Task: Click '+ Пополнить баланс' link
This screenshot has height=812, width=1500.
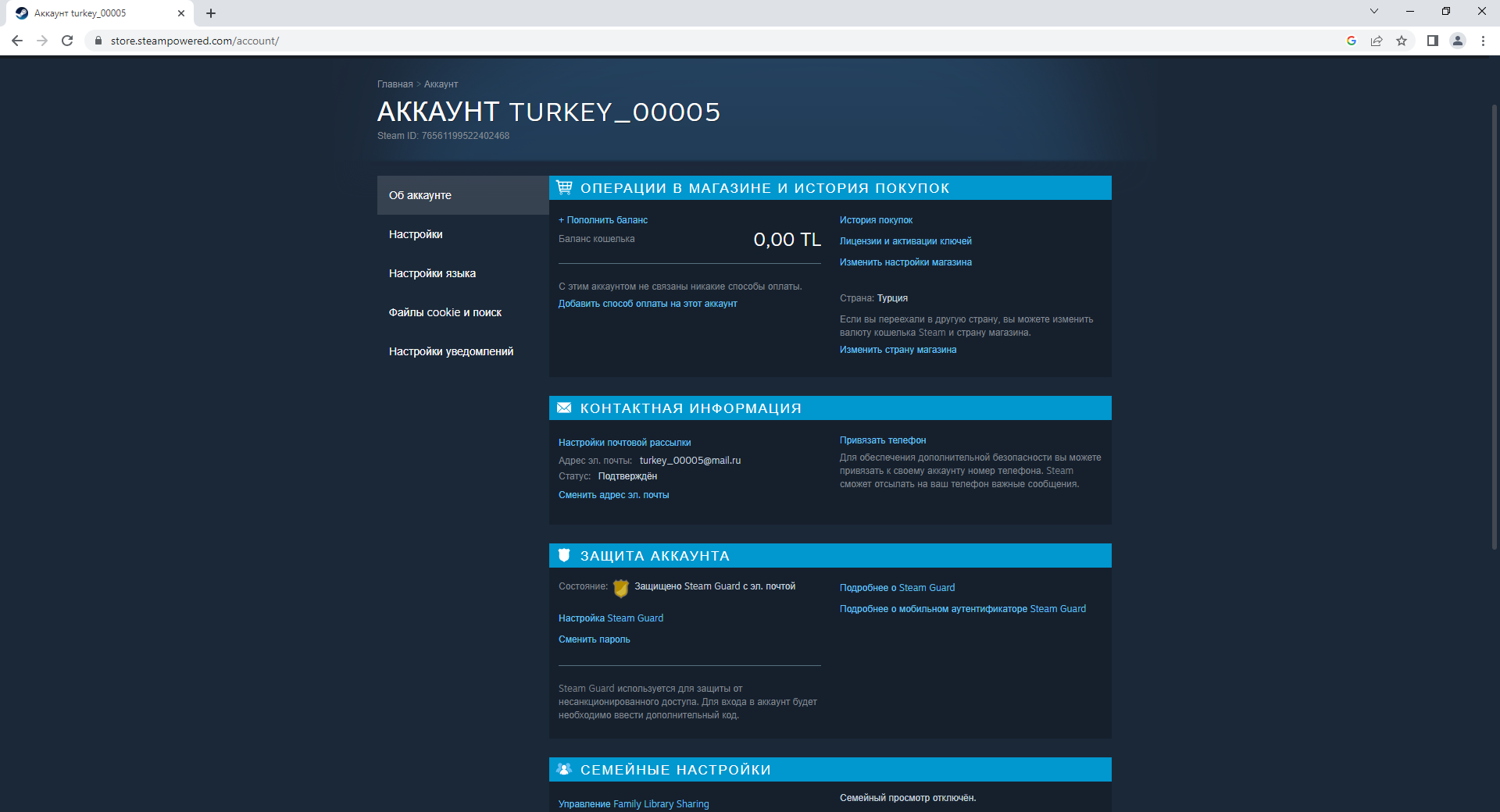Action: pyautogui.click(x=603, y=220)
